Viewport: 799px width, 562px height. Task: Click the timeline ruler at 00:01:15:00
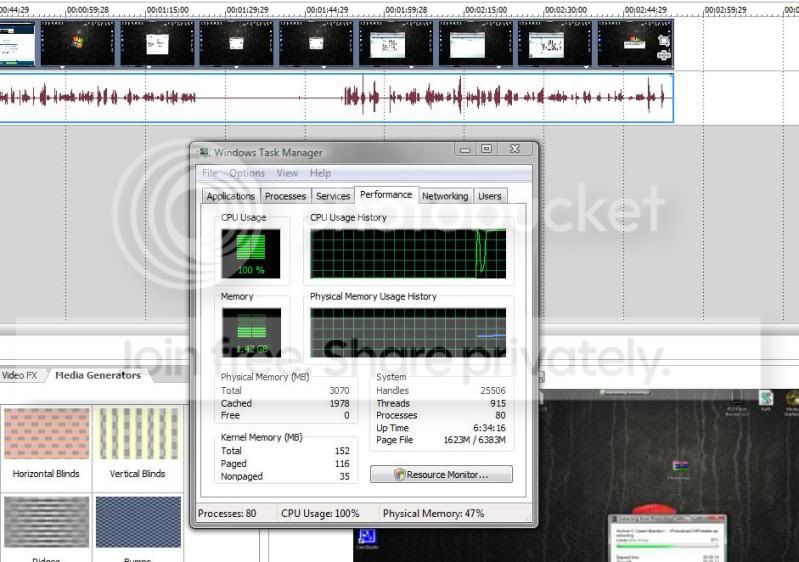pos(167,10)
